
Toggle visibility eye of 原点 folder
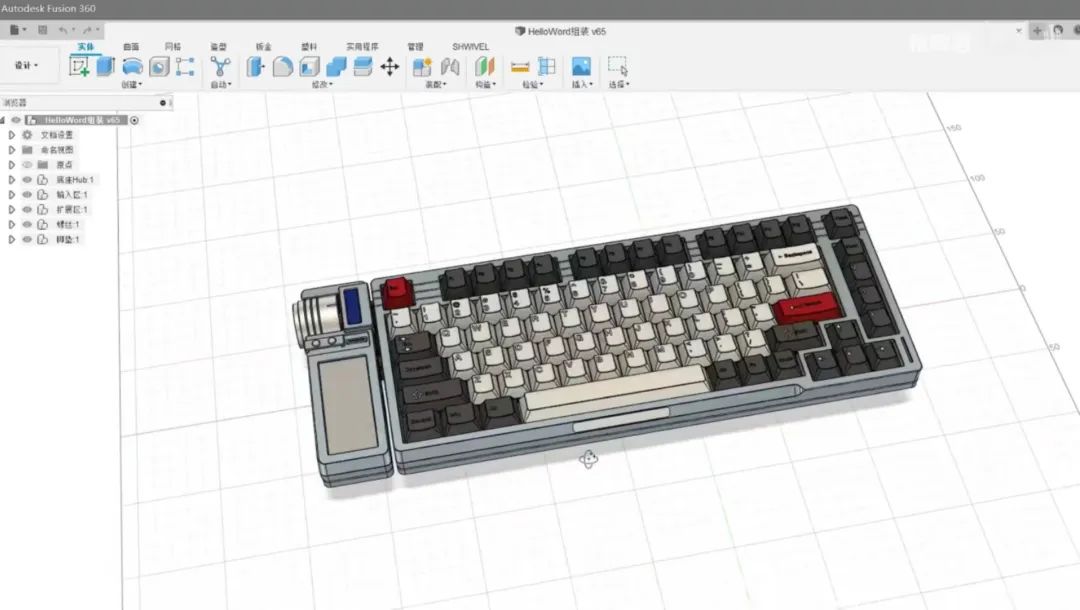[x=27, y=165]
